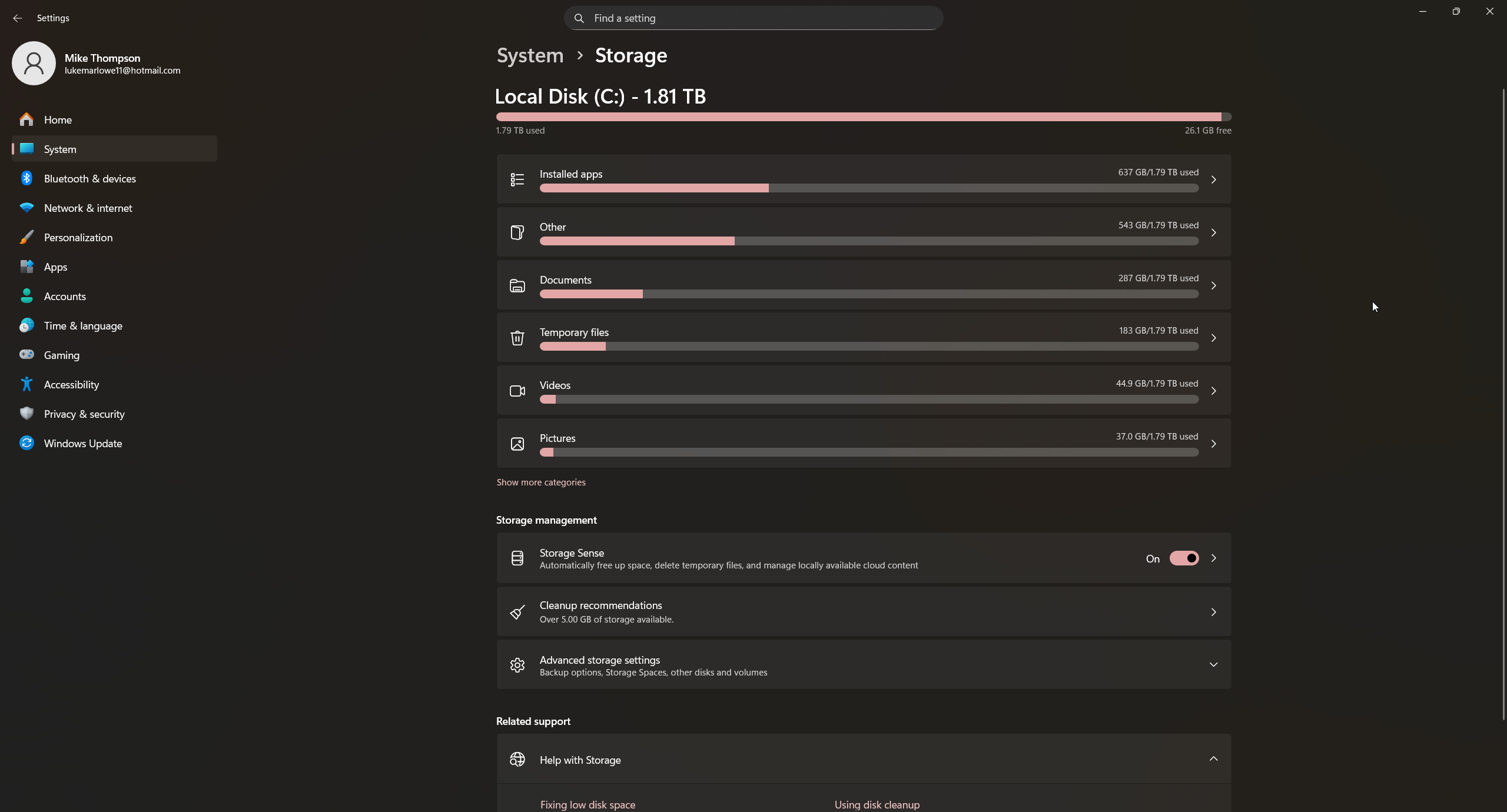Viewport: 1507px width, 812px height.
Task: Open the Fixing low disk space link
Action: click(x=587, y=804)
